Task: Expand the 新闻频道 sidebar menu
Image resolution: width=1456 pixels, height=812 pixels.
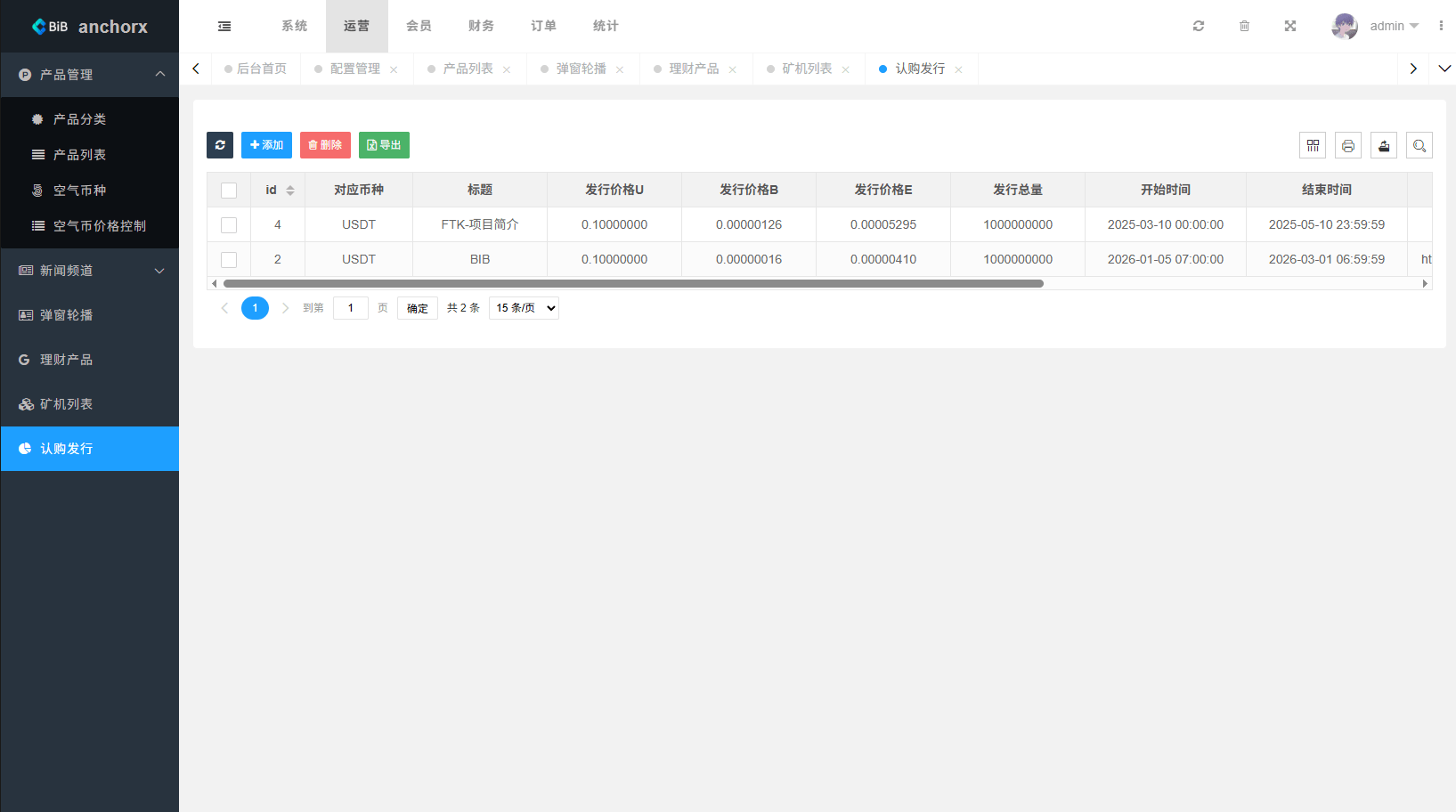Action: [x=89, y=271]
